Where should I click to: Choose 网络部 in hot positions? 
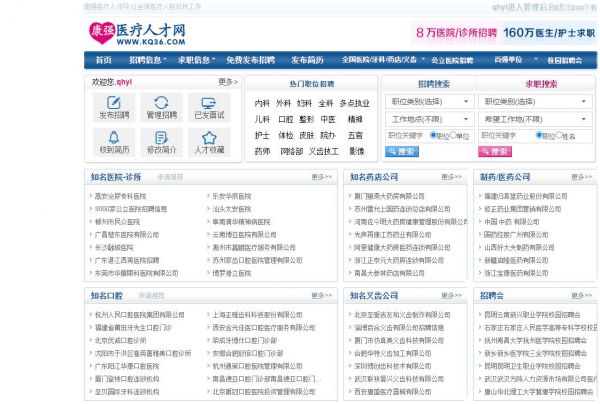(292, 152)
